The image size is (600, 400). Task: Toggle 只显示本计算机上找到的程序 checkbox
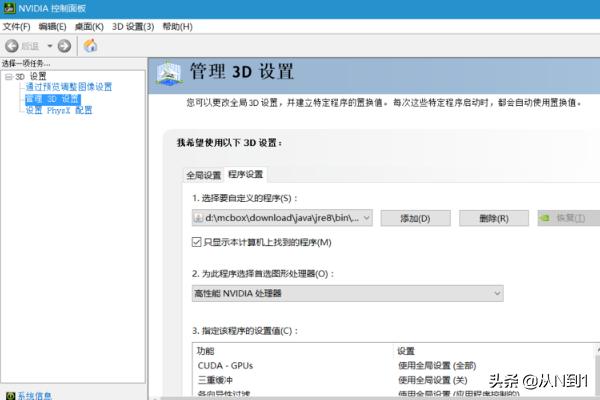pos(196,242)
